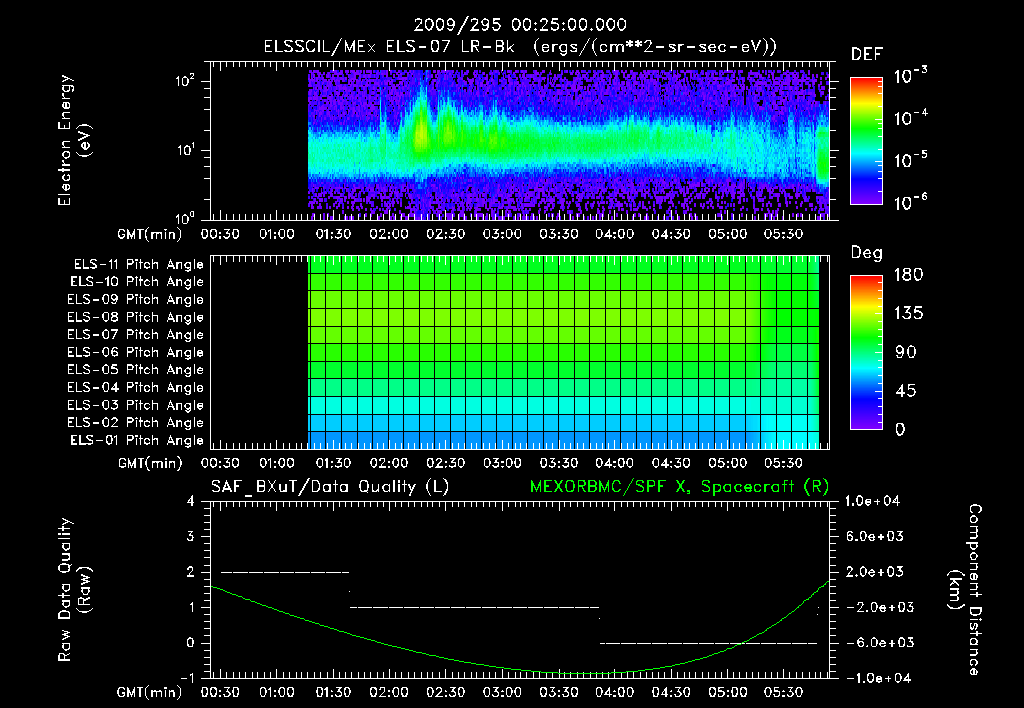Click the 03:00 tick label under the pitch angle panel
The height and width of the screenshot is (708, 1024).
coord(502,464)
